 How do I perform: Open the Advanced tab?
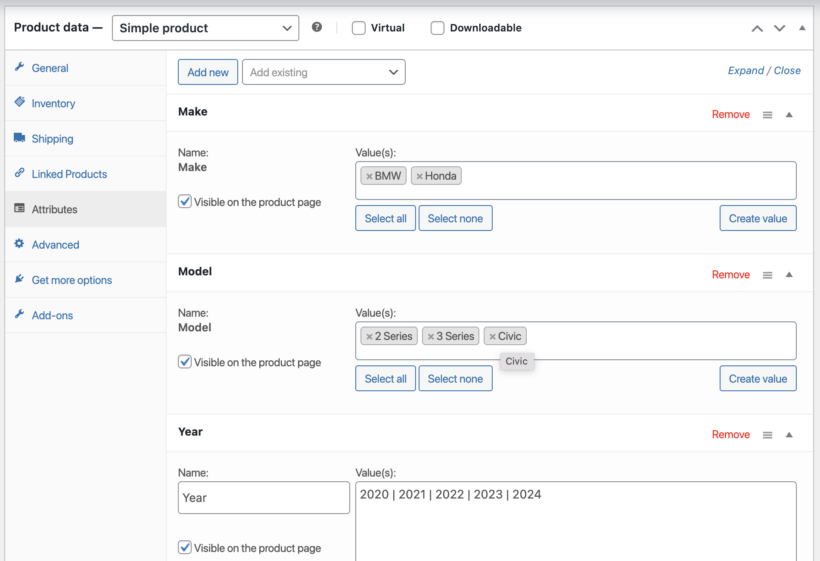pos(86,245)
